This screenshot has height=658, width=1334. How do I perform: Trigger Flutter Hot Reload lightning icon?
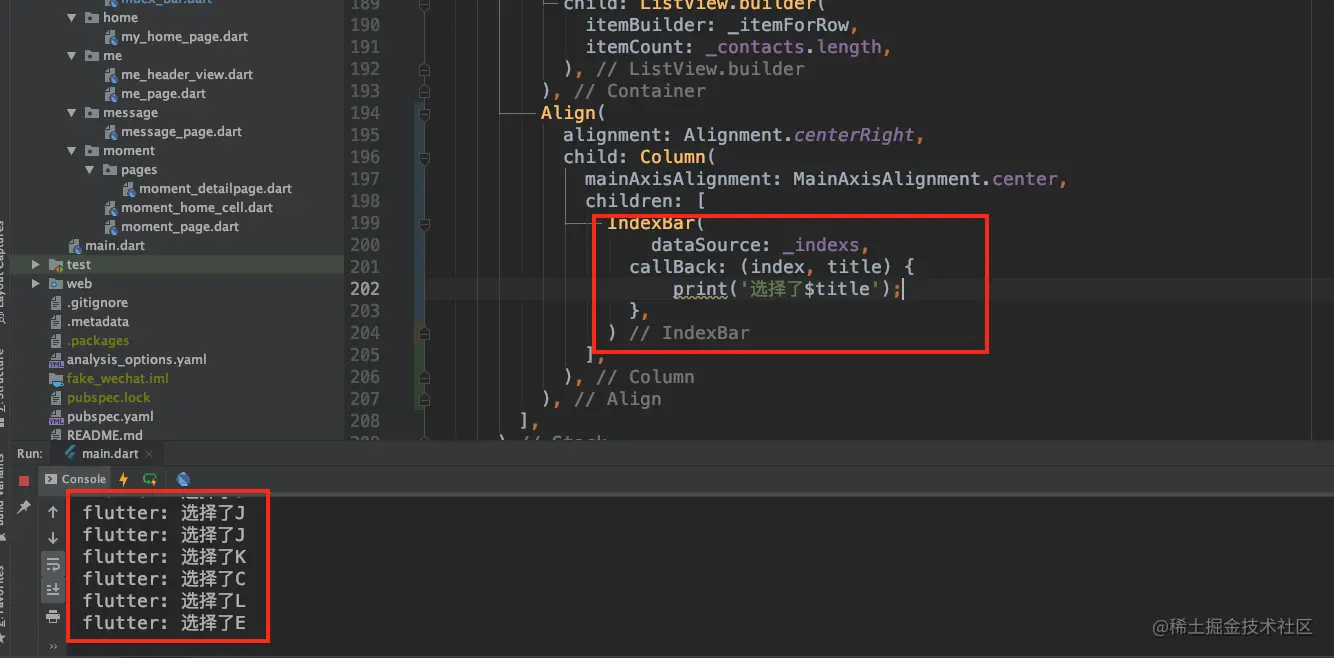(124, 479)
